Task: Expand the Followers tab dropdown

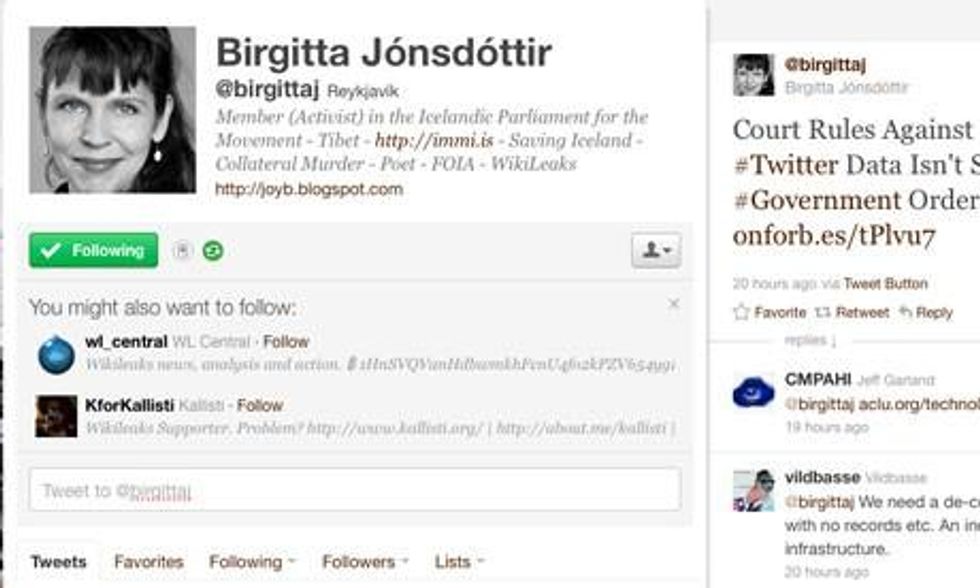Action: click(366, 562)
